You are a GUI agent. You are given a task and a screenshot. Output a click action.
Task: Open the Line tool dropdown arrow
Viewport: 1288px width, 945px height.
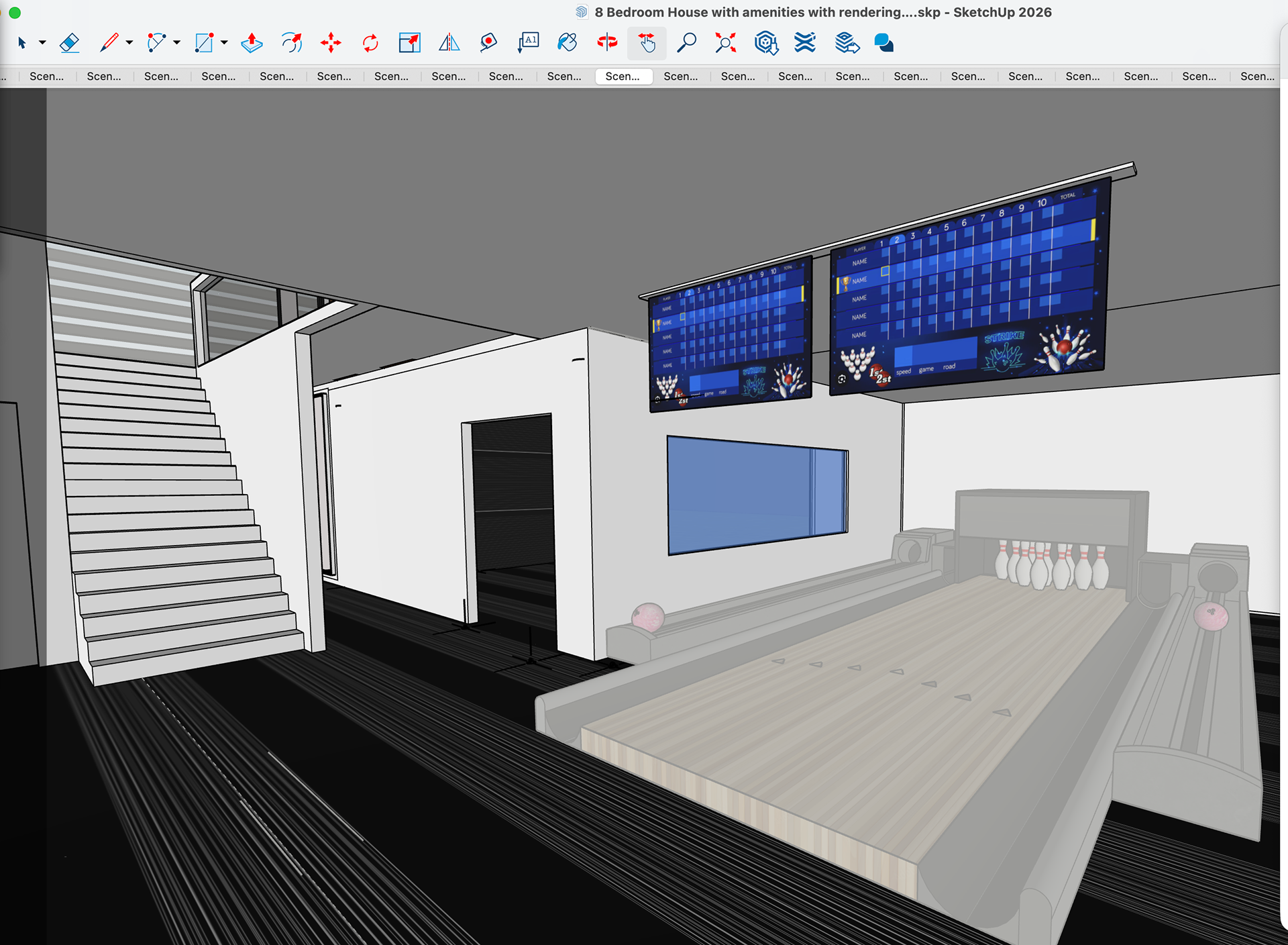coord(129,43)
